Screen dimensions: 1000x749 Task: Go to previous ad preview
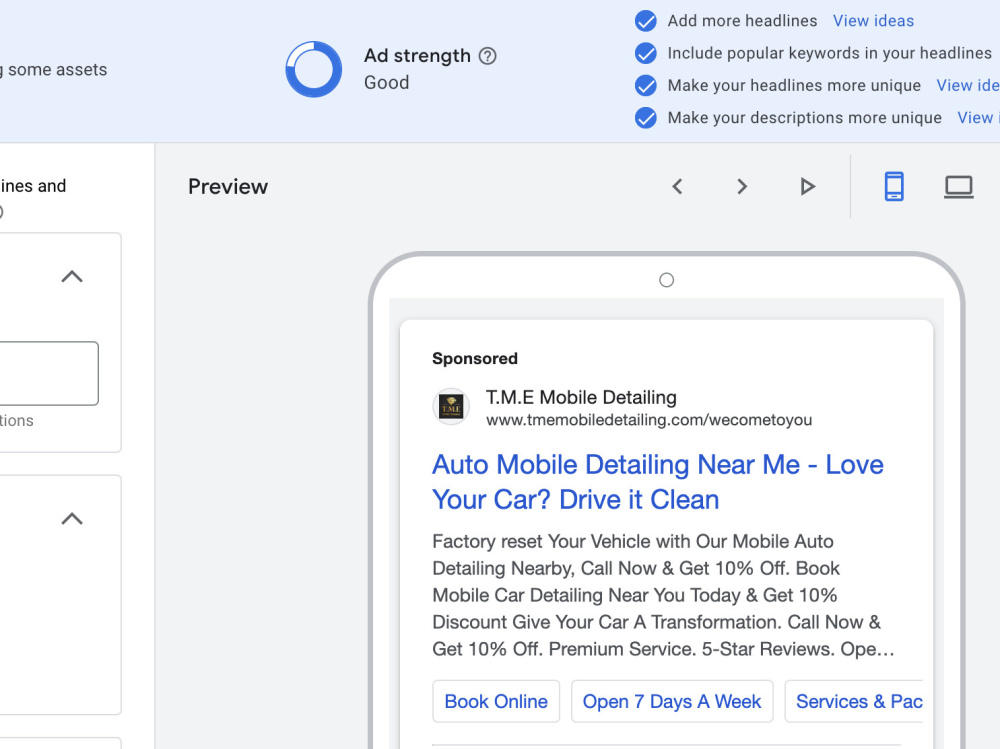point(677,186)
